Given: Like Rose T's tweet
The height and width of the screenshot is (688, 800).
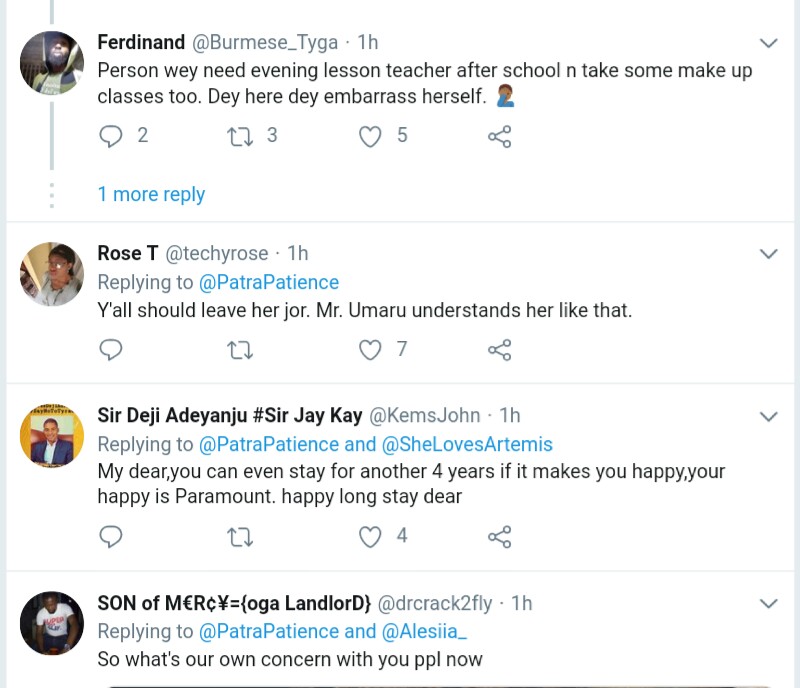Looking at the screenshot, I should [x=370, y=349].
